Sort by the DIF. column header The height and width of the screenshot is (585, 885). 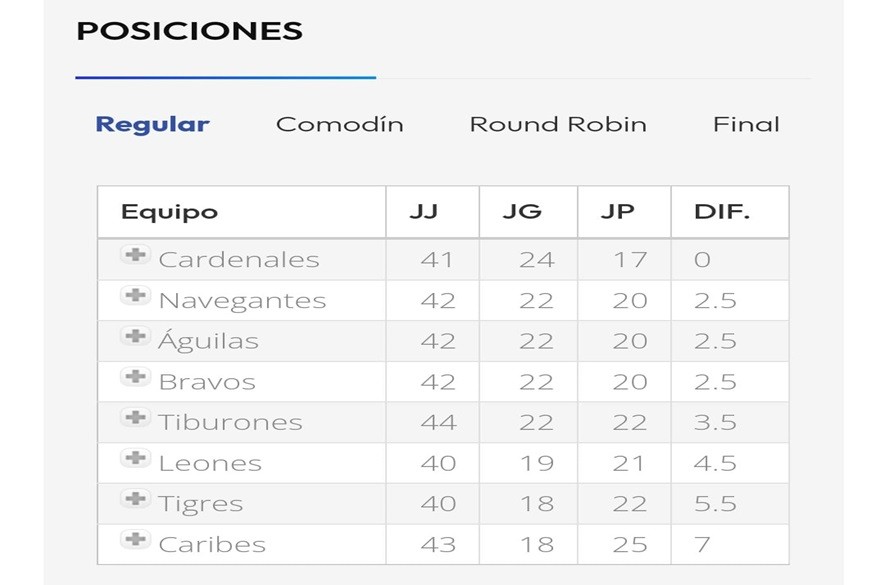tap(722, 212)
